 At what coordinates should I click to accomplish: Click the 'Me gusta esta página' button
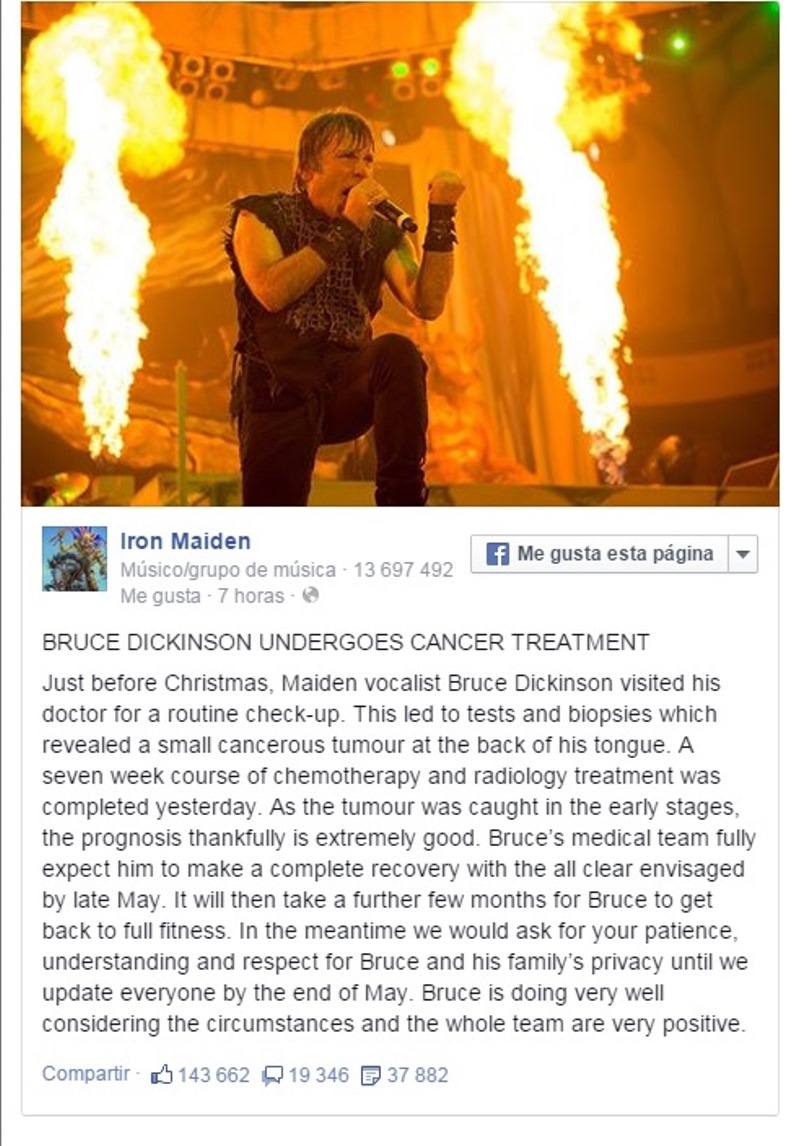point(599,553)
